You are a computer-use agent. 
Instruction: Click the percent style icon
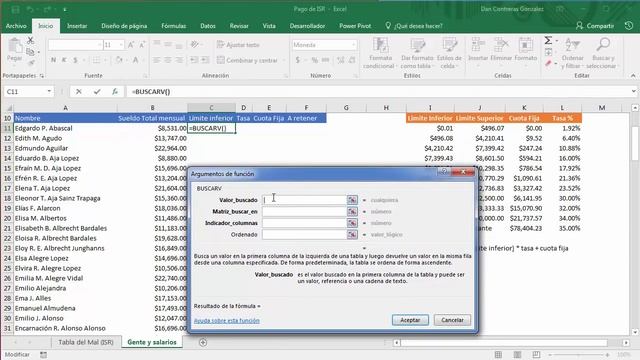[x=314, y=60]
